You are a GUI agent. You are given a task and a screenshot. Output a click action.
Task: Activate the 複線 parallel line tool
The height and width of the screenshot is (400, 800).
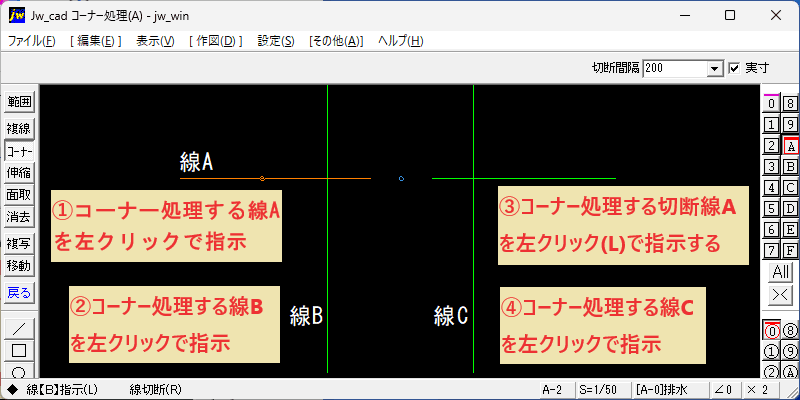click(x=19, y=128)
